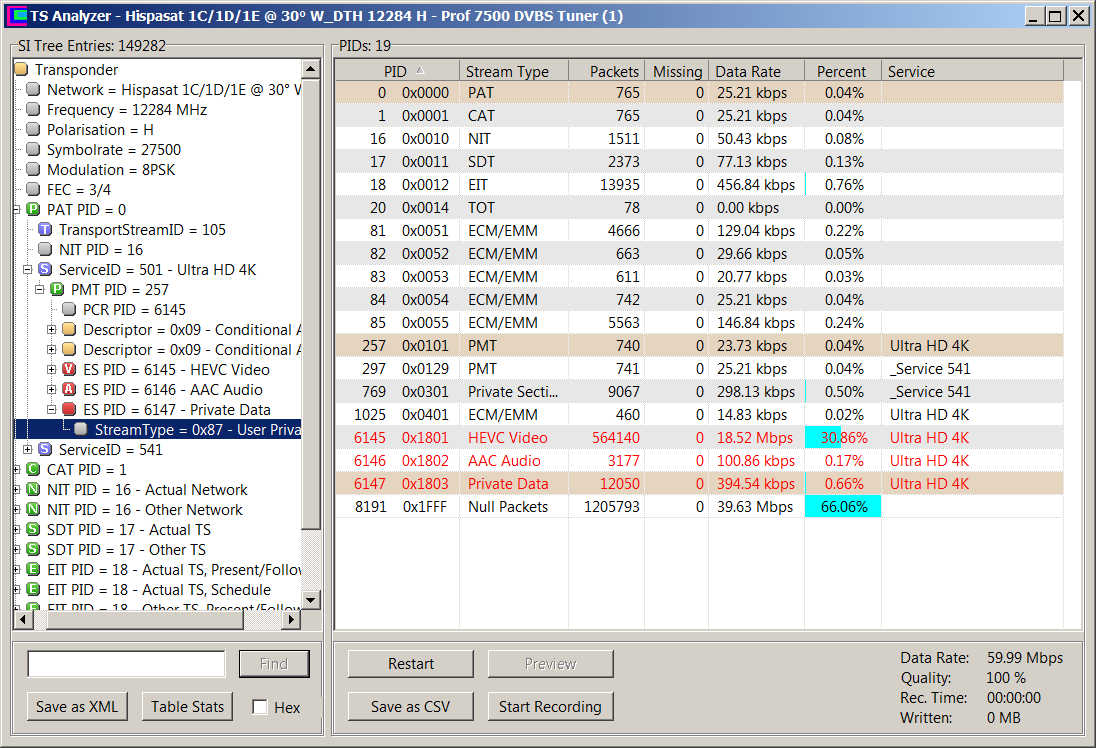Click the S icon next to ServiceID = 501
The width and height of the screenshot is (1096, 748).
point(45,270)
